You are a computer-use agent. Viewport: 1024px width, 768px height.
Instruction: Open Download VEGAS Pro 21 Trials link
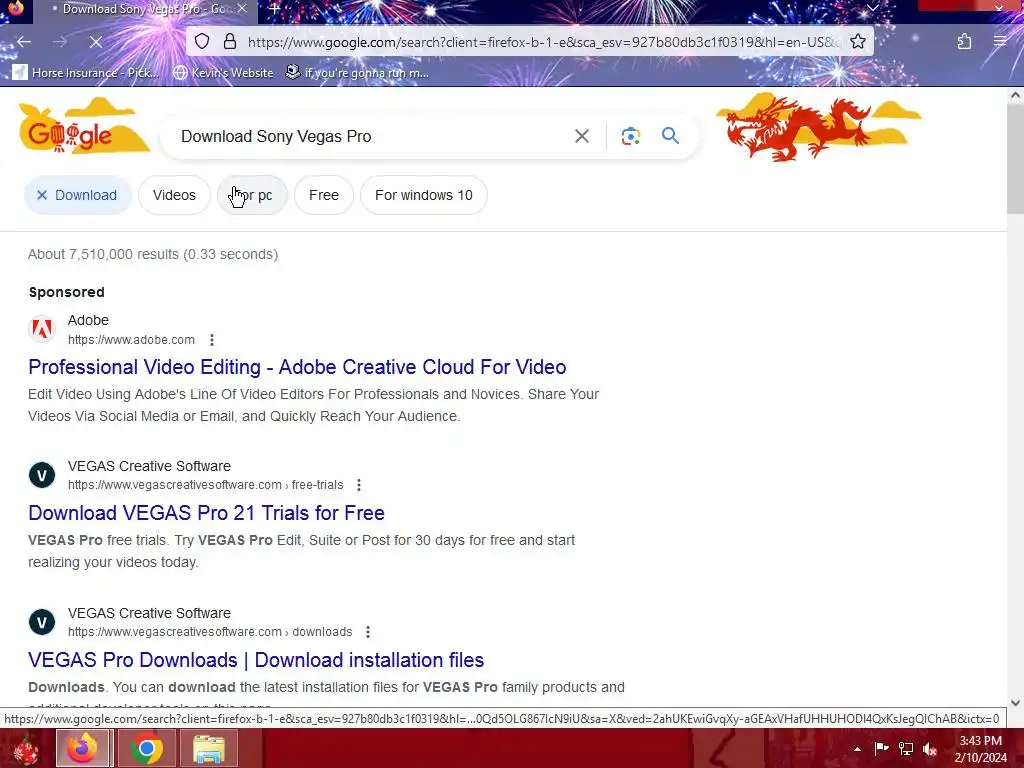206,513
